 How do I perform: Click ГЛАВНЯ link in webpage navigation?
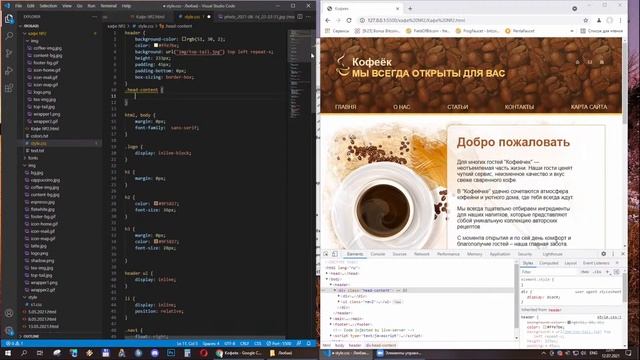pos(346,107)
